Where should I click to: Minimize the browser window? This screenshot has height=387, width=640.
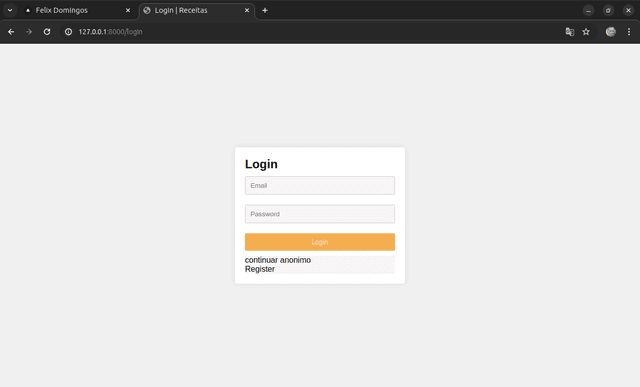(588, 11)
